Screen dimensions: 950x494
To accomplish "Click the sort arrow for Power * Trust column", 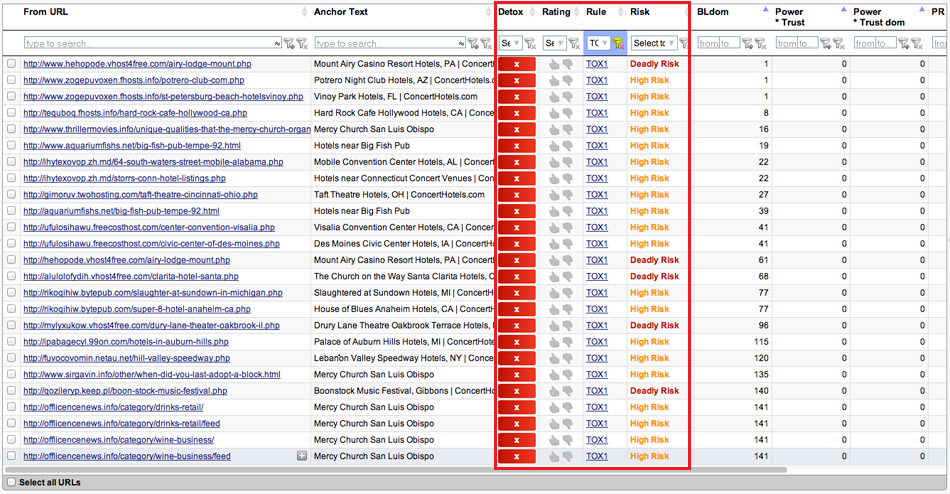I will [843, 10].
